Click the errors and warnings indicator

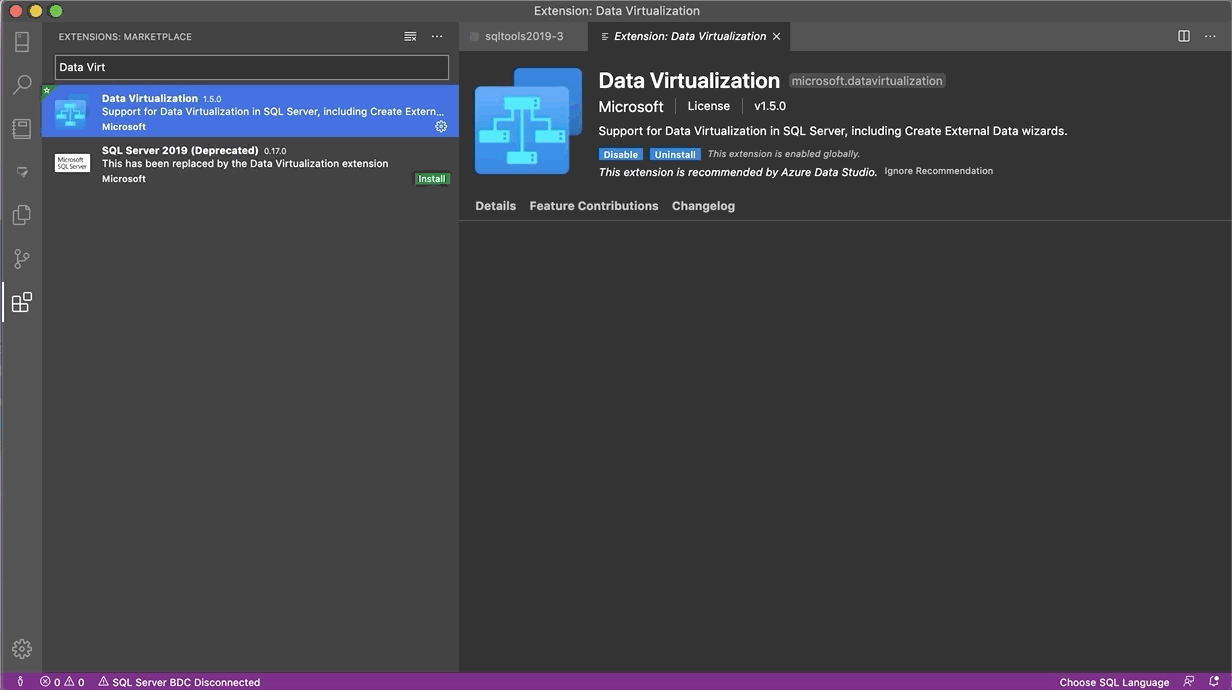[62, 681]
